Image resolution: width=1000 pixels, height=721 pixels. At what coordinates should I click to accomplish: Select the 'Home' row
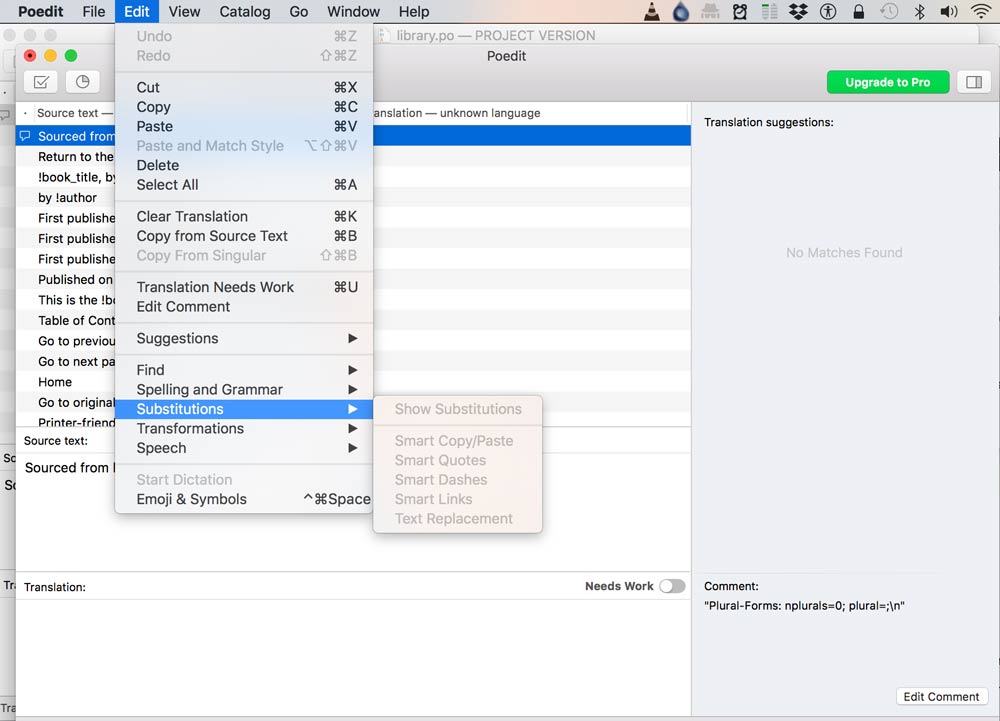(x=66, y=382)
